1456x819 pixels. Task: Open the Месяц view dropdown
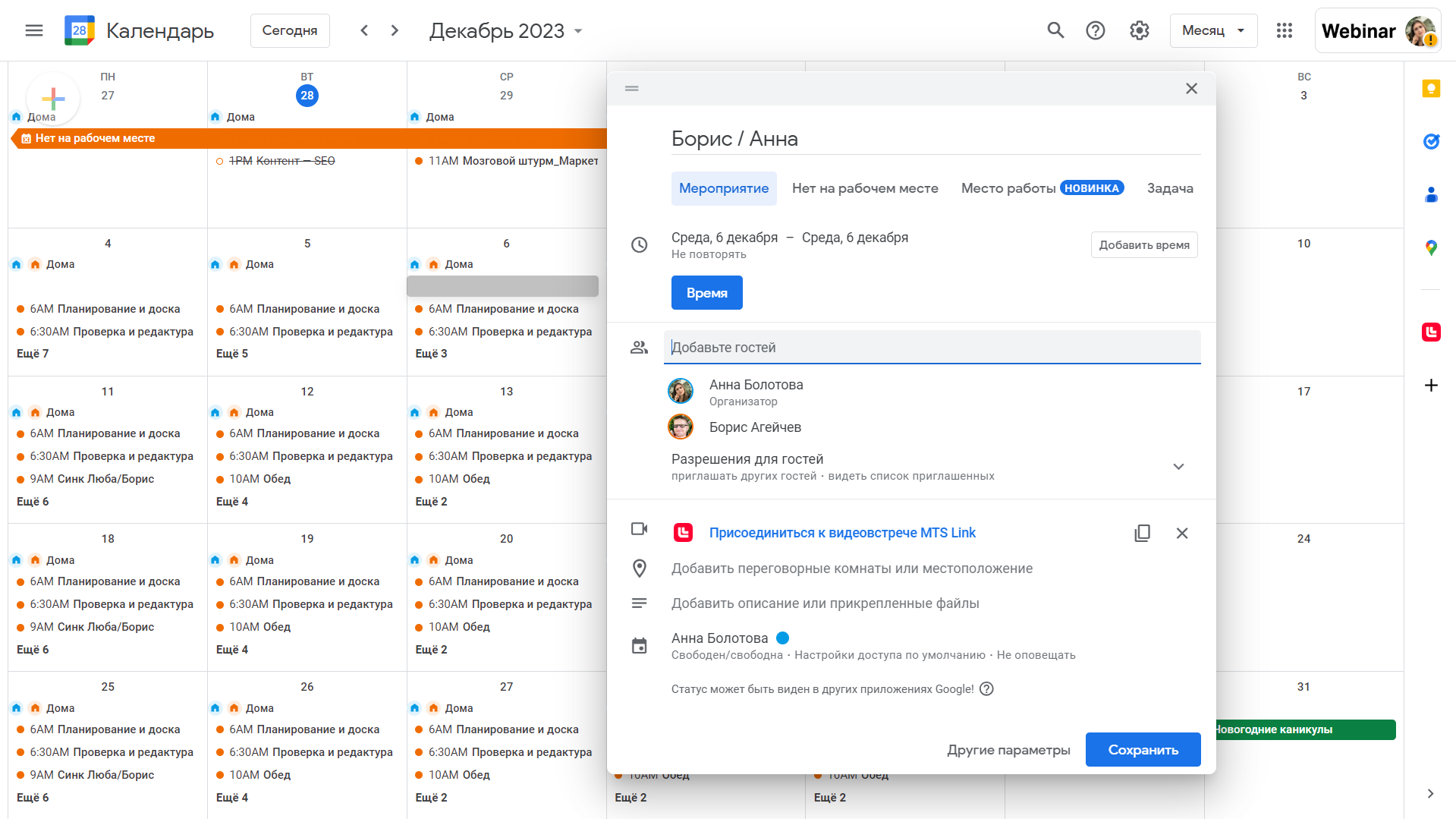[x=1213, y=30]
